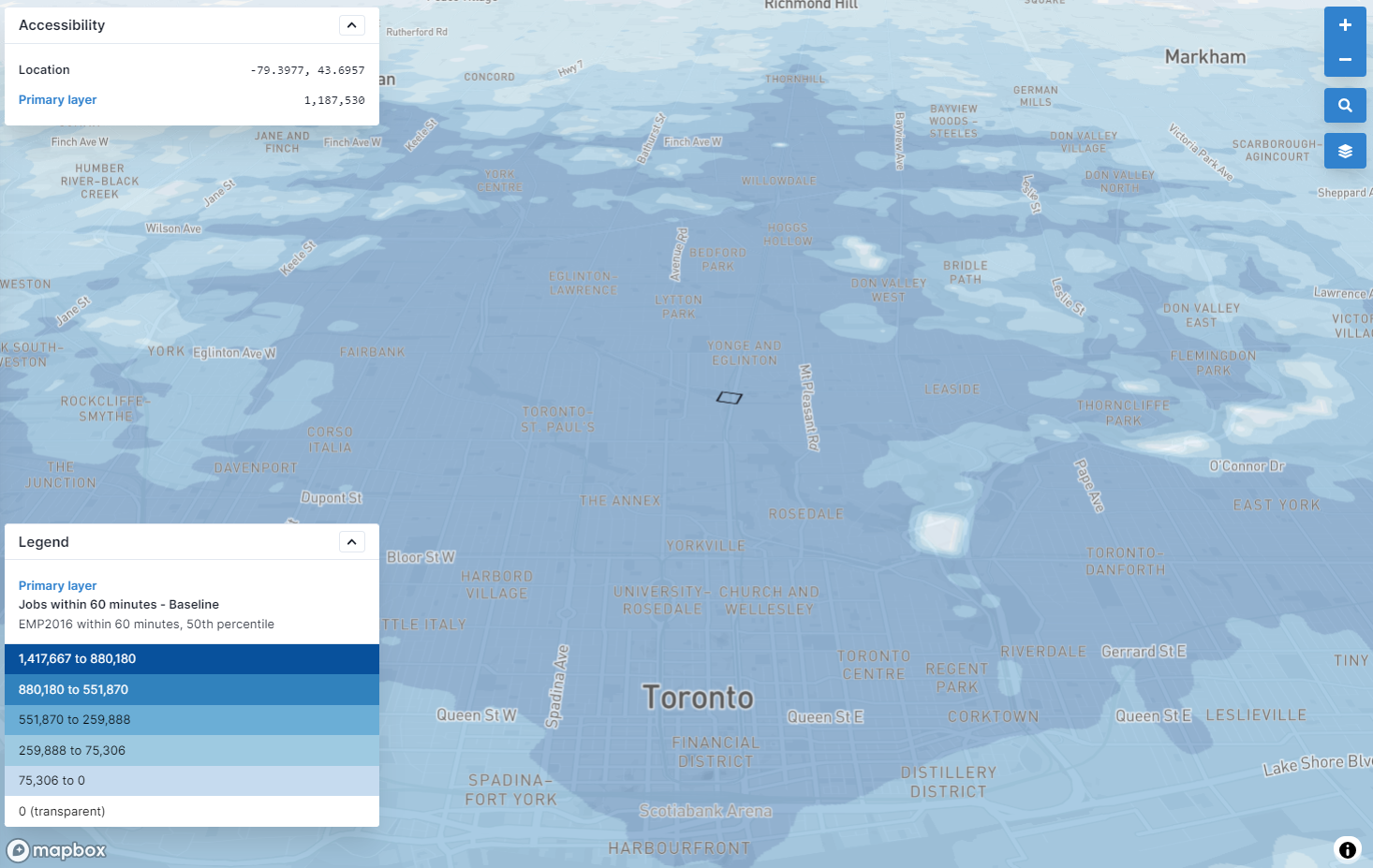This screenshot has width=1373, height=868.
Task: Zoom out of the map
Action: coord(1345,59)
